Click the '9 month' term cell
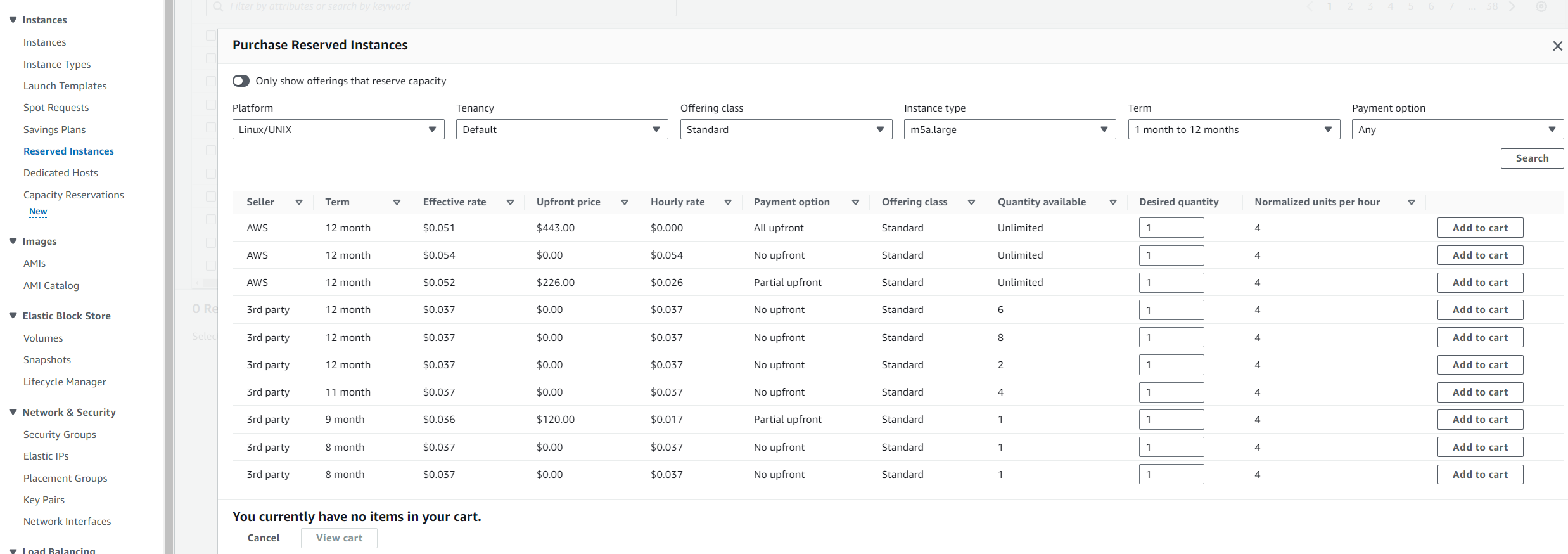The width and height of the screenshot is (1568, 554). click(345, 419)
